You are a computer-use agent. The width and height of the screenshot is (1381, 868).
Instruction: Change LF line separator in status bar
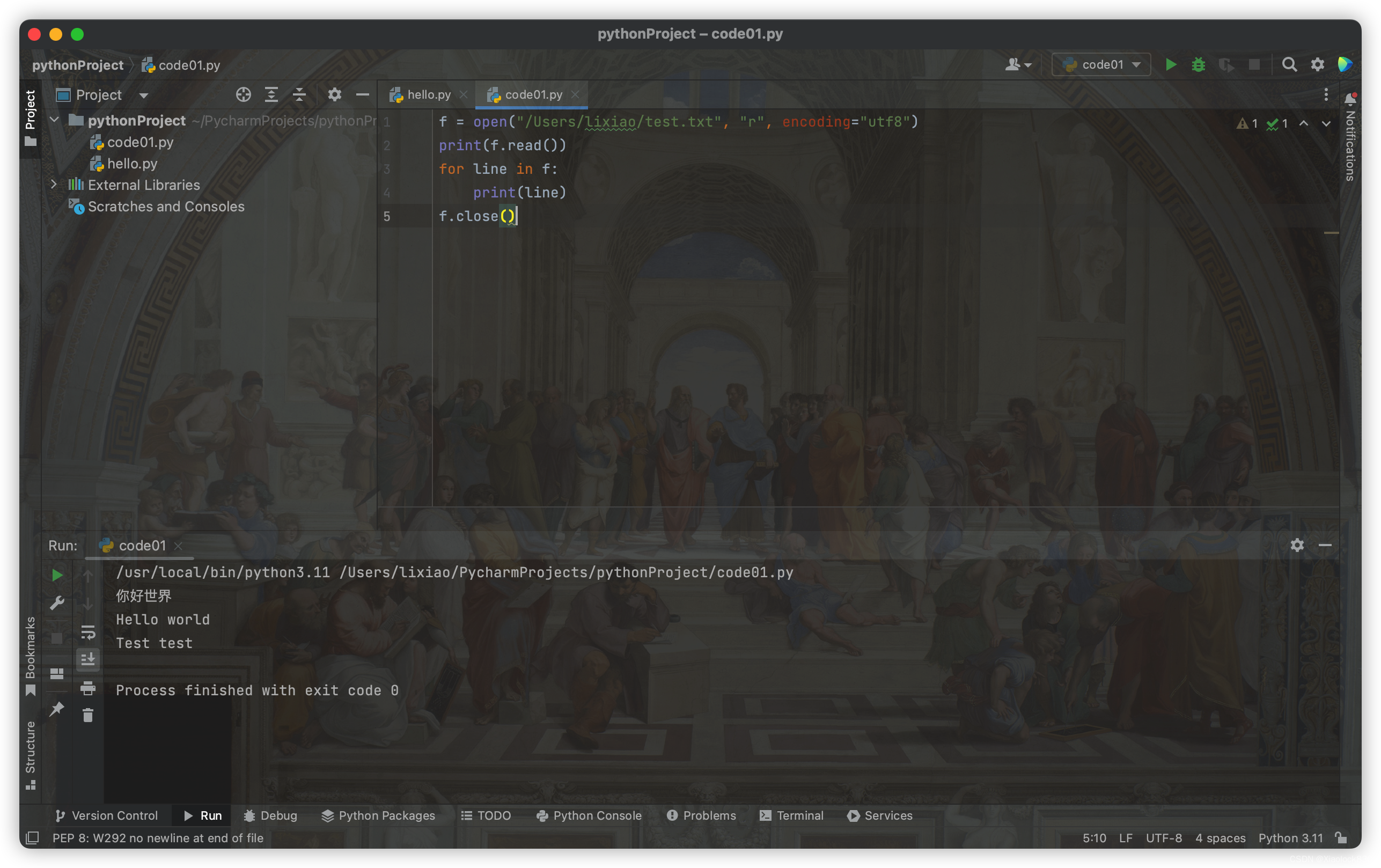[x=1126, y=838]
